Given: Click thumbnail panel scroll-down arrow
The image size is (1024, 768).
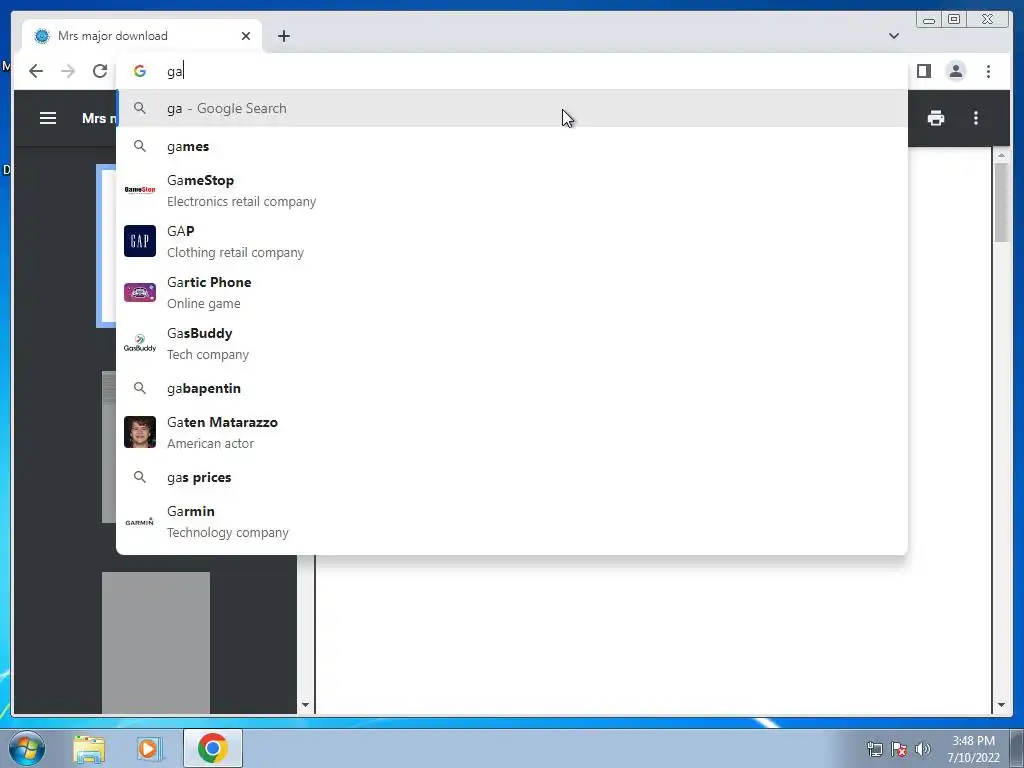Looking at the screenshot, I should point(305,705).
